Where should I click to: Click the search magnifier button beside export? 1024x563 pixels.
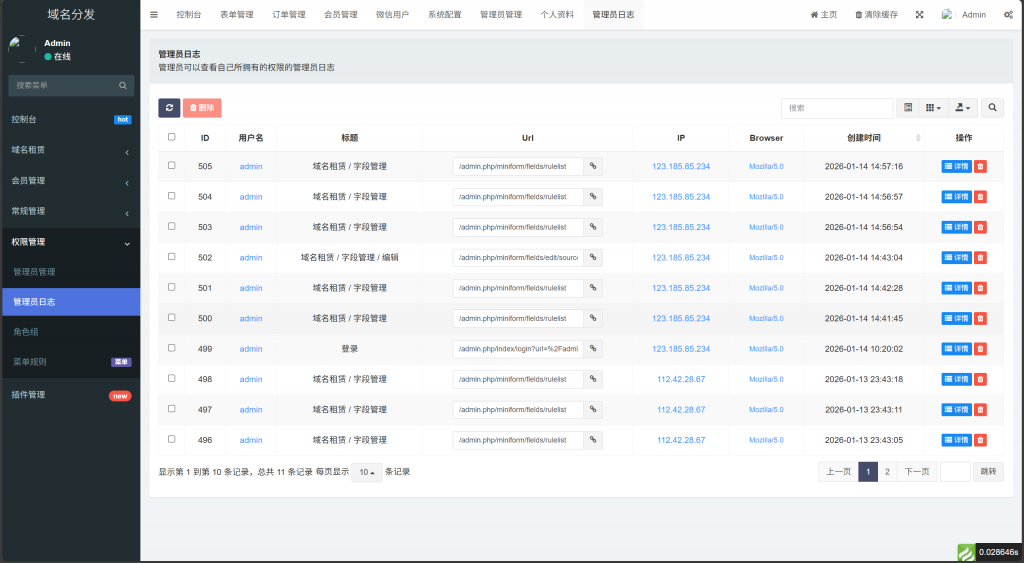[993, 108]
